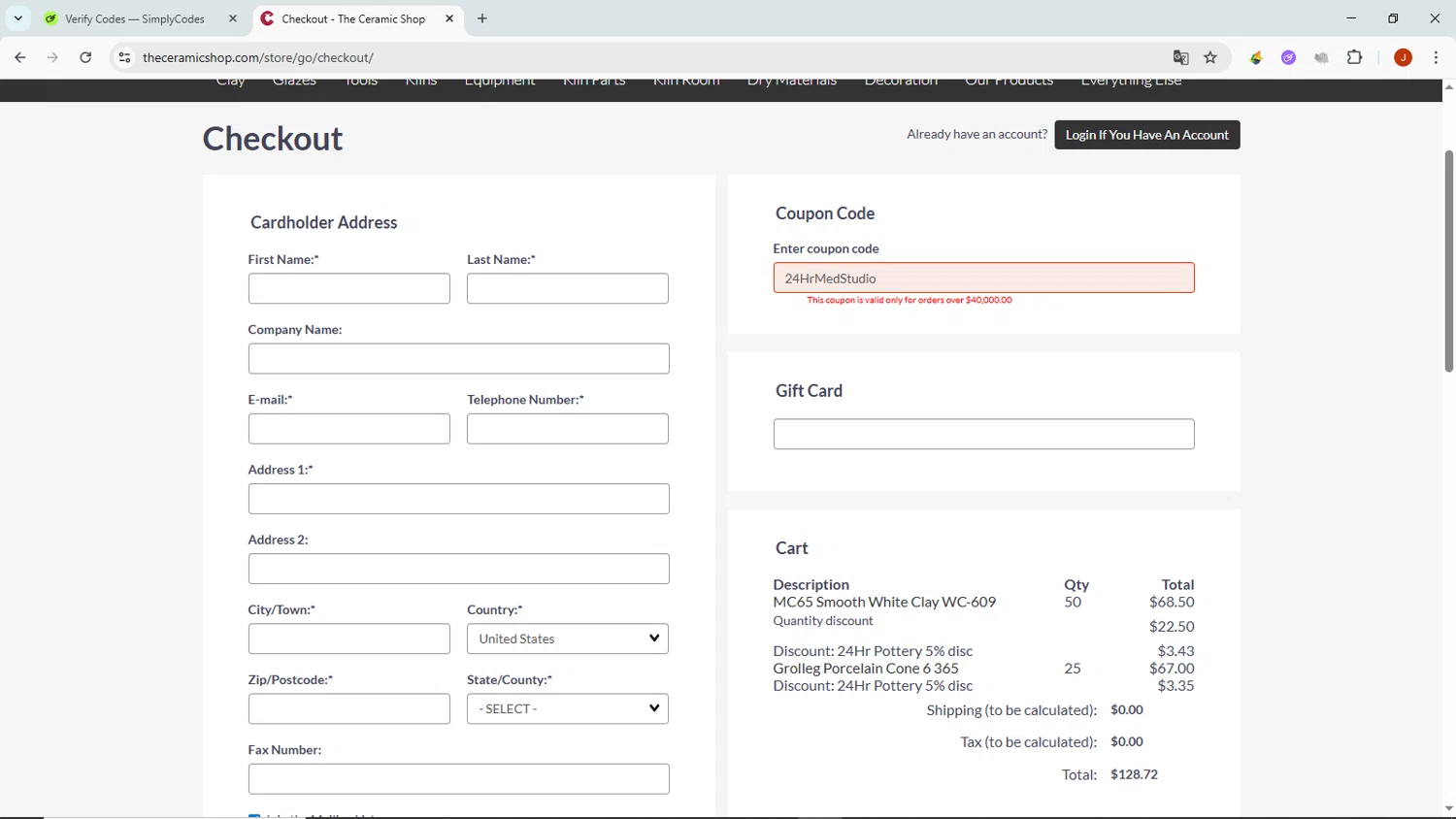Click the Address 1 field

(x=459, y=499)
